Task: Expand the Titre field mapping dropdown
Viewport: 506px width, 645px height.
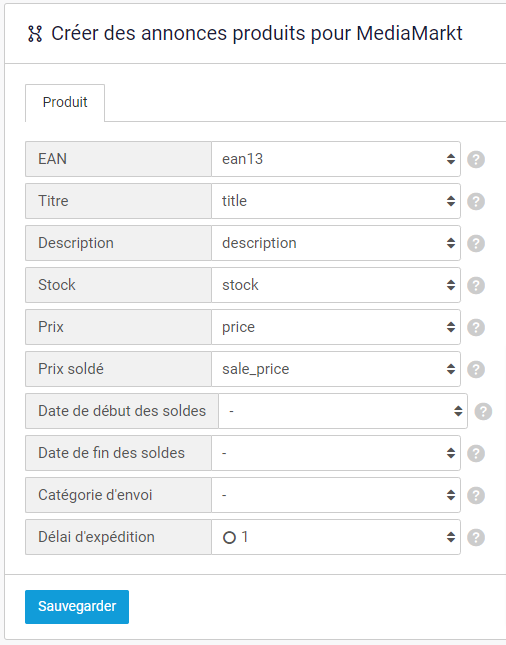Action: (336, 201)
